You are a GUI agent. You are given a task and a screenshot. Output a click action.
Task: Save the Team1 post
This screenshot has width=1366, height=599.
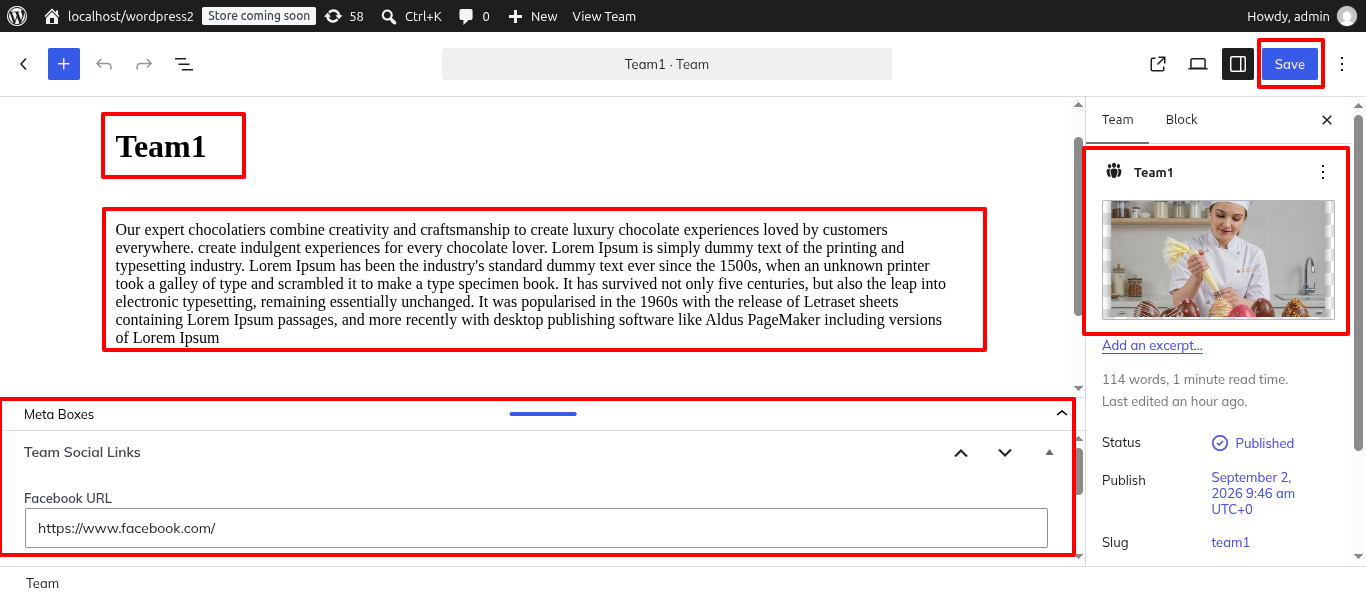[x=1290, y=64]
